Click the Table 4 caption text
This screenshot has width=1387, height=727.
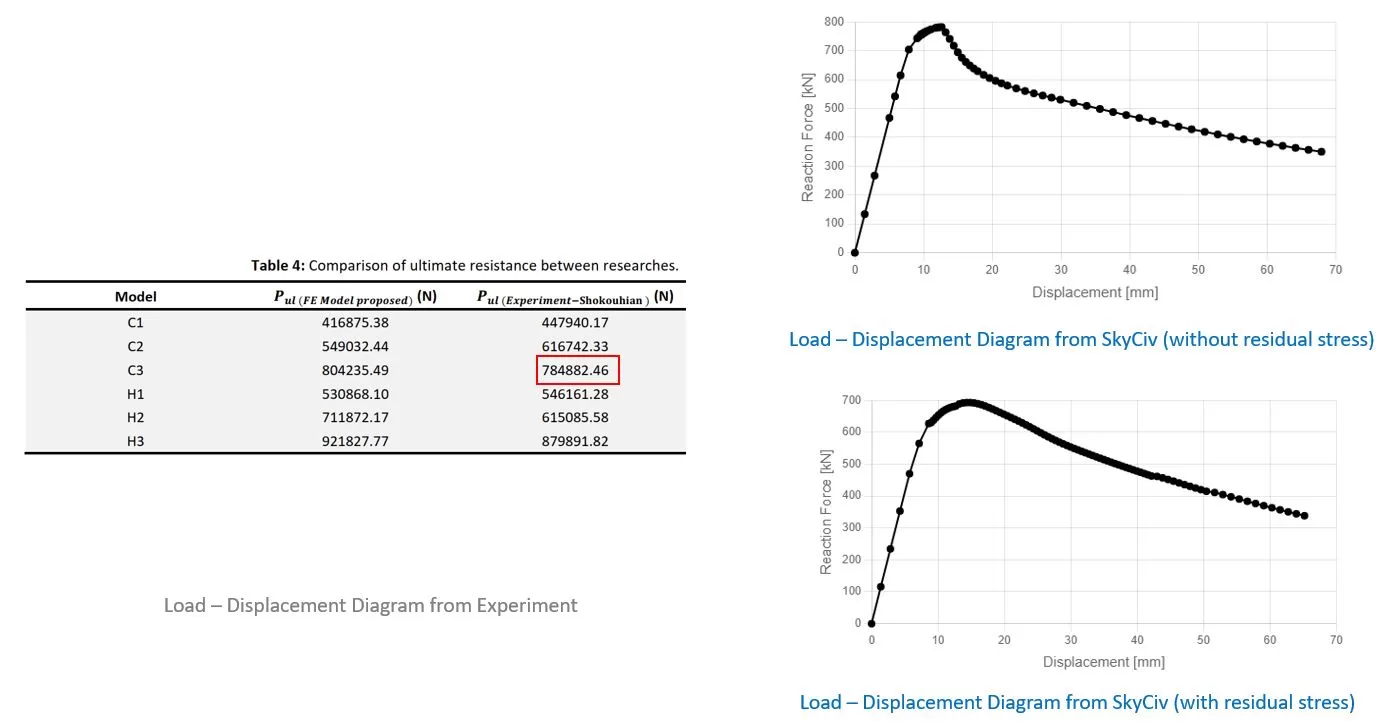[465, 265]
